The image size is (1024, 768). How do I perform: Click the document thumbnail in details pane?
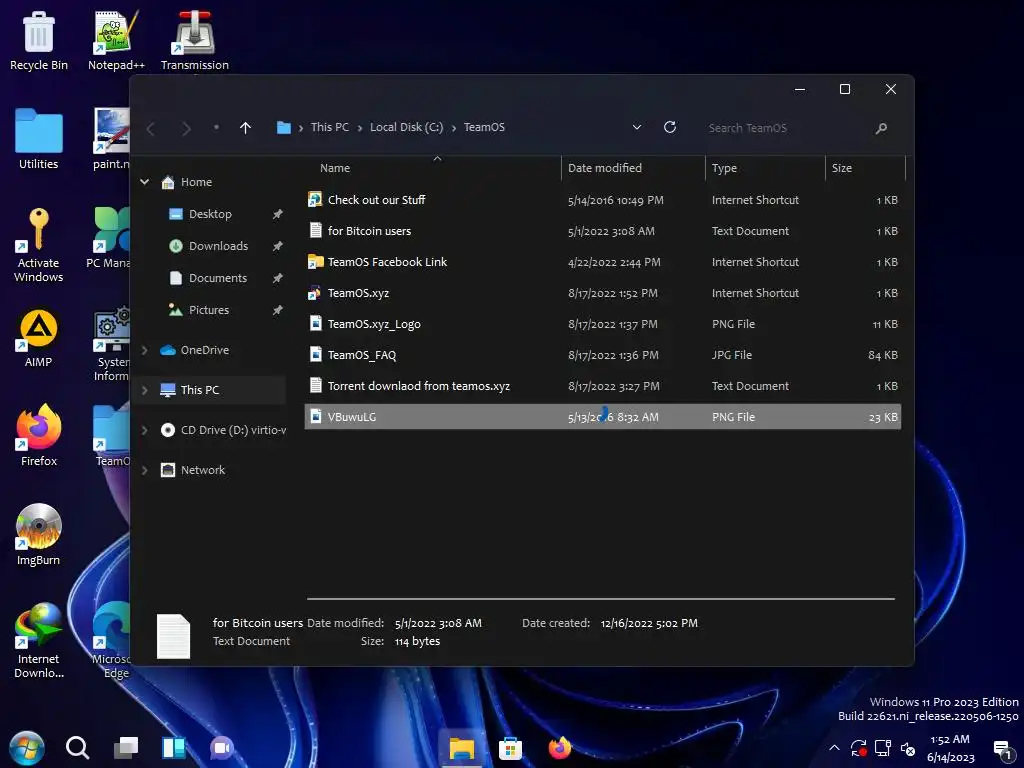(x=174, y=636)
